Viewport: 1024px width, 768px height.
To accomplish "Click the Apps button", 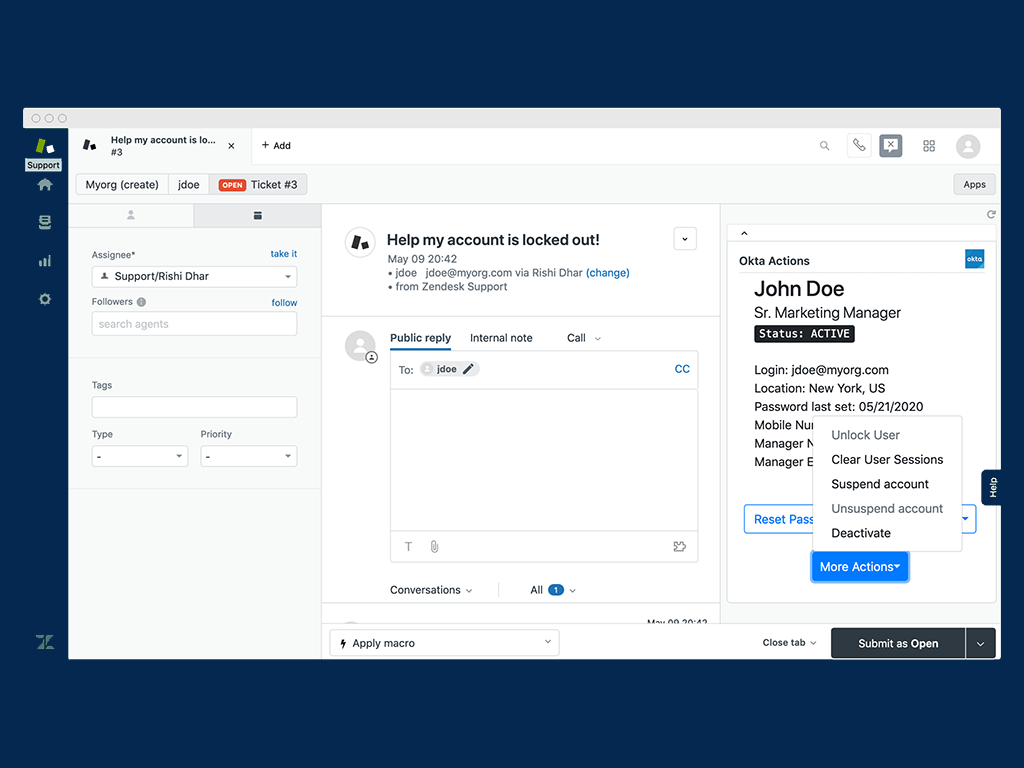I will 974,185.
